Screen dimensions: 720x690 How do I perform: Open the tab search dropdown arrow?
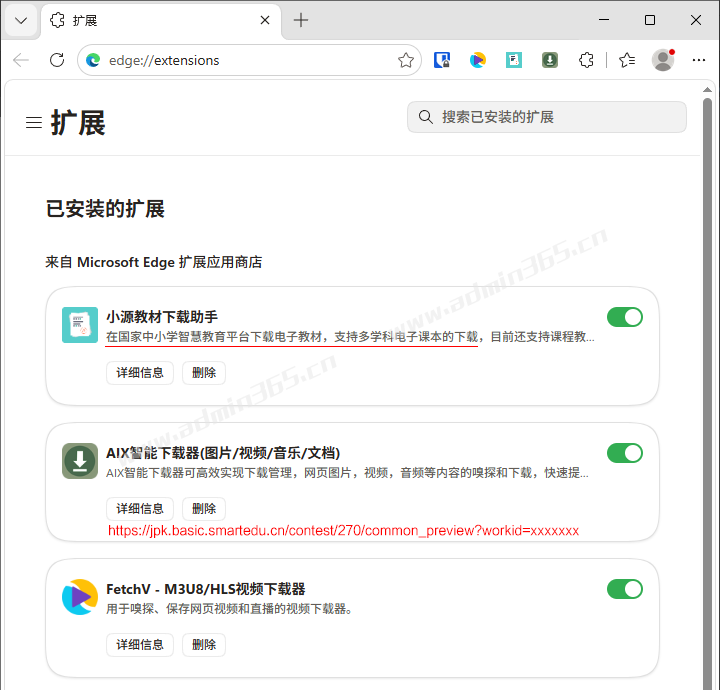click(x=21, y=21)
